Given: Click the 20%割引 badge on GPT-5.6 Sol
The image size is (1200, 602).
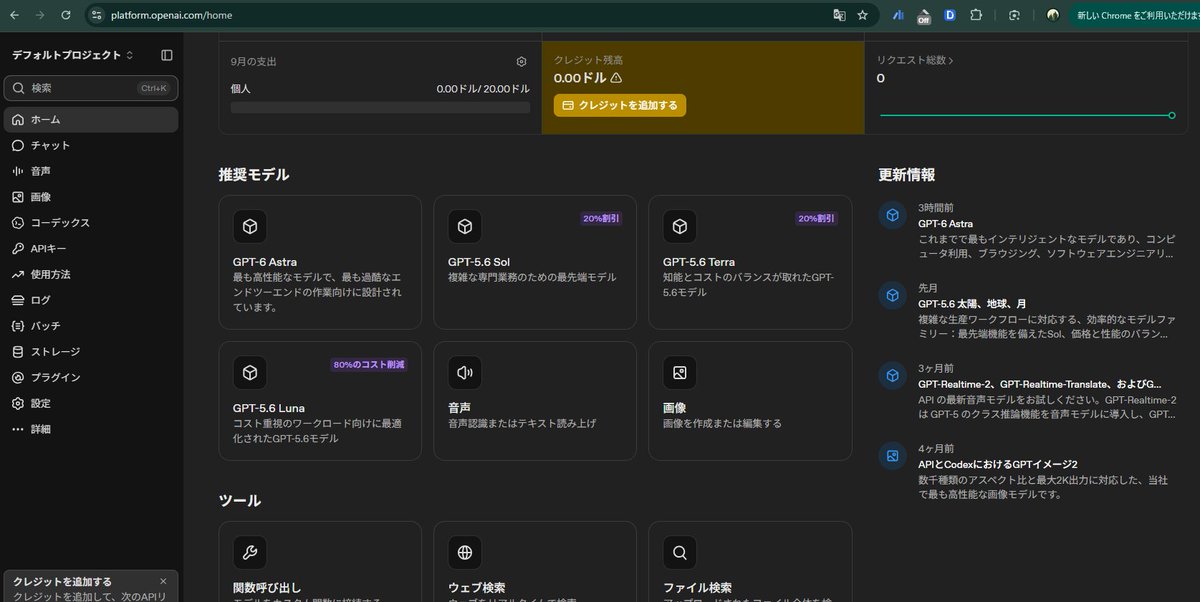Looking at the screenshot, I should (601, 219).
